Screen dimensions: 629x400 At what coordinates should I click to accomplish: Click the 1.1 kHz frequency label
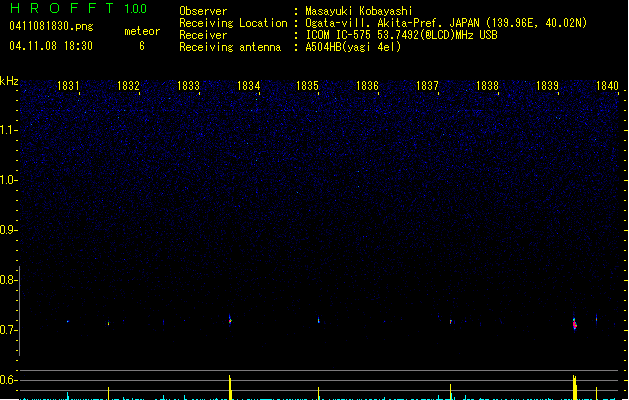[8, 130]
